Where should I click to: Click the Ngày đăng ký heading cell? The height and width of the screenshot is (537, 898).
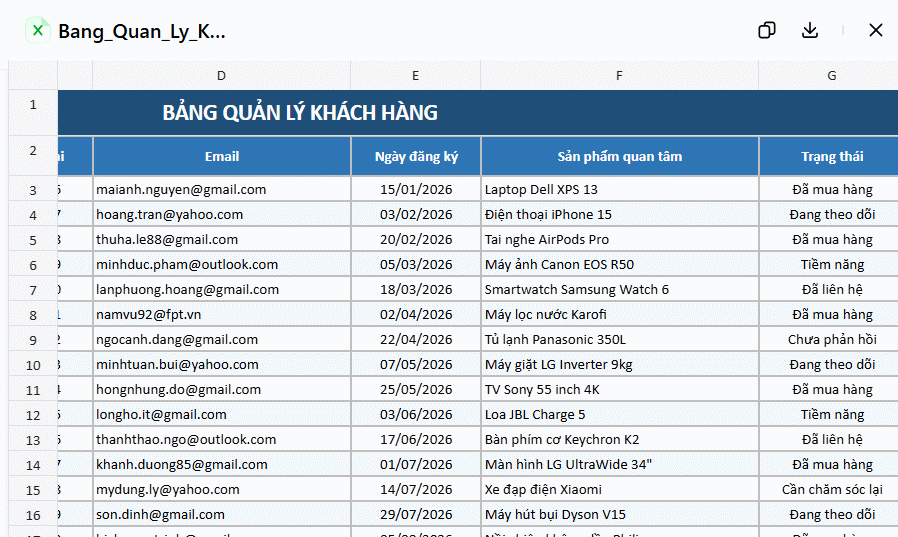coord(416,156)
